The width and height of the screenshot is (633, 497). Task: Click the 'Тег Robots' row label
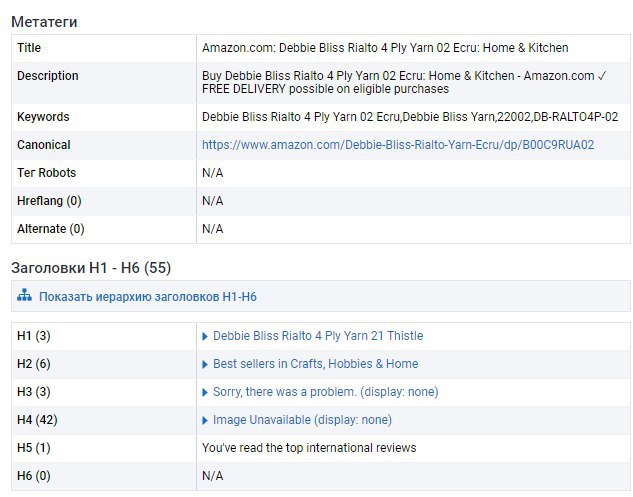click(46, 173)
